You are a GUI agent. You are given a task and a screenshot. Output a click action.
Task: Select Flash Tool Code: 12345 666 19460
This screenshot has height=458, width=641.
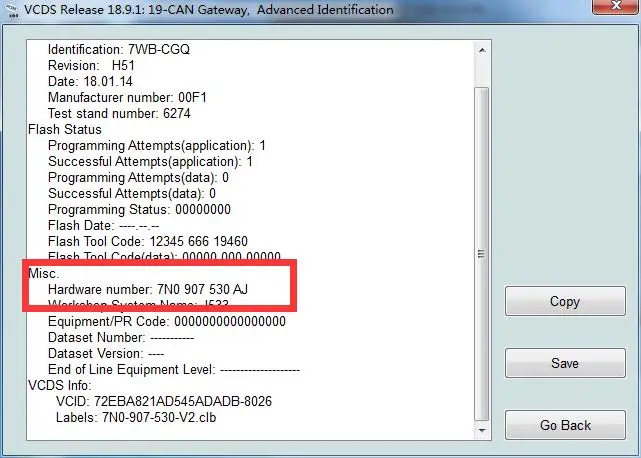coord(148,241)
